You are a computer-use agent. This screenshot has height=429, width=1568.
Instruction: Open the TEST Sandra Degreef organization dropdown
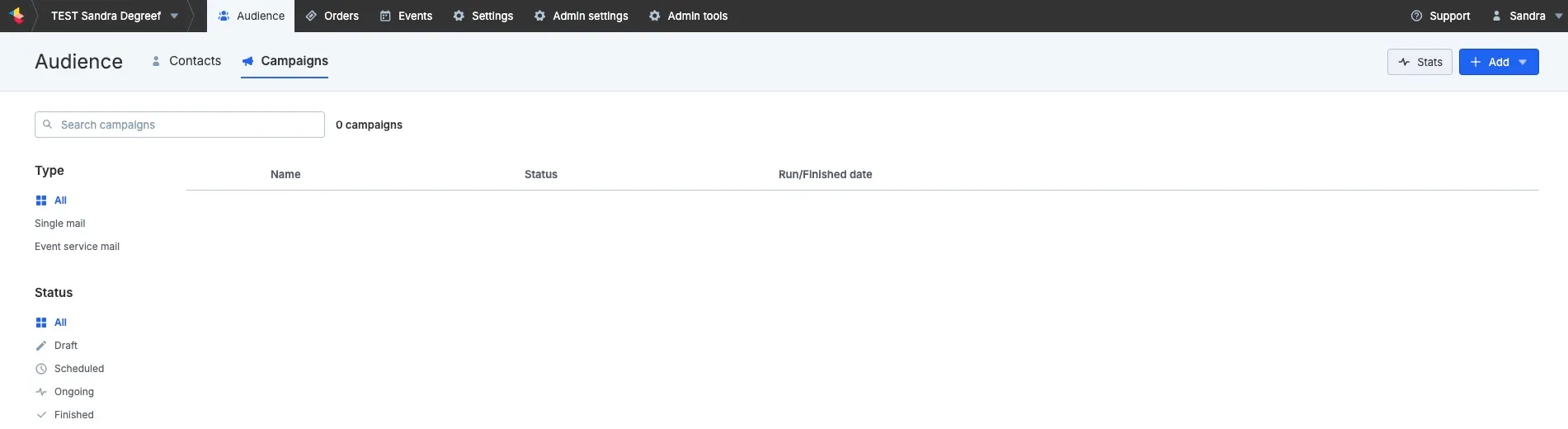click(x=115, y=16)
